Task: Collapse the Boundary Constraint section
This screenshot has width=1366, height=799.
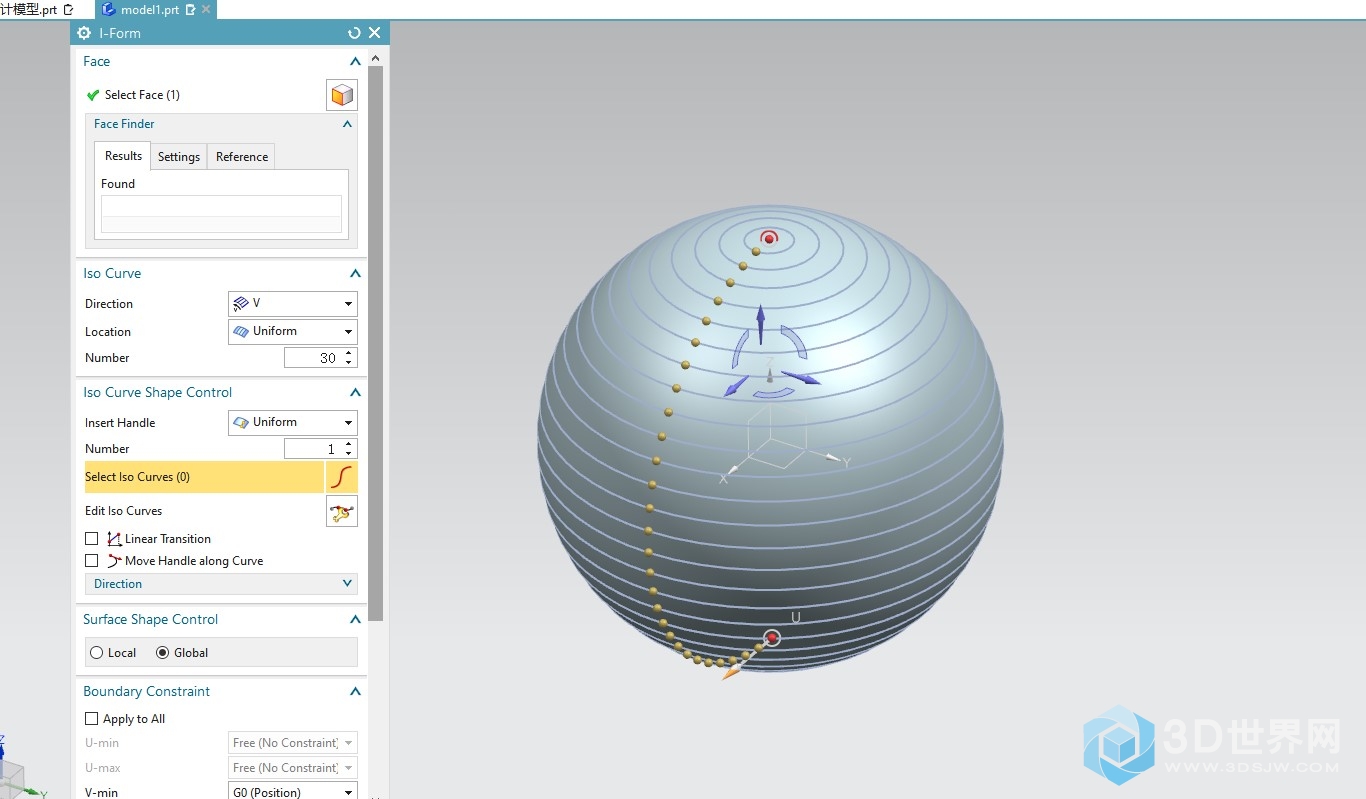Action: click(355, 692)
